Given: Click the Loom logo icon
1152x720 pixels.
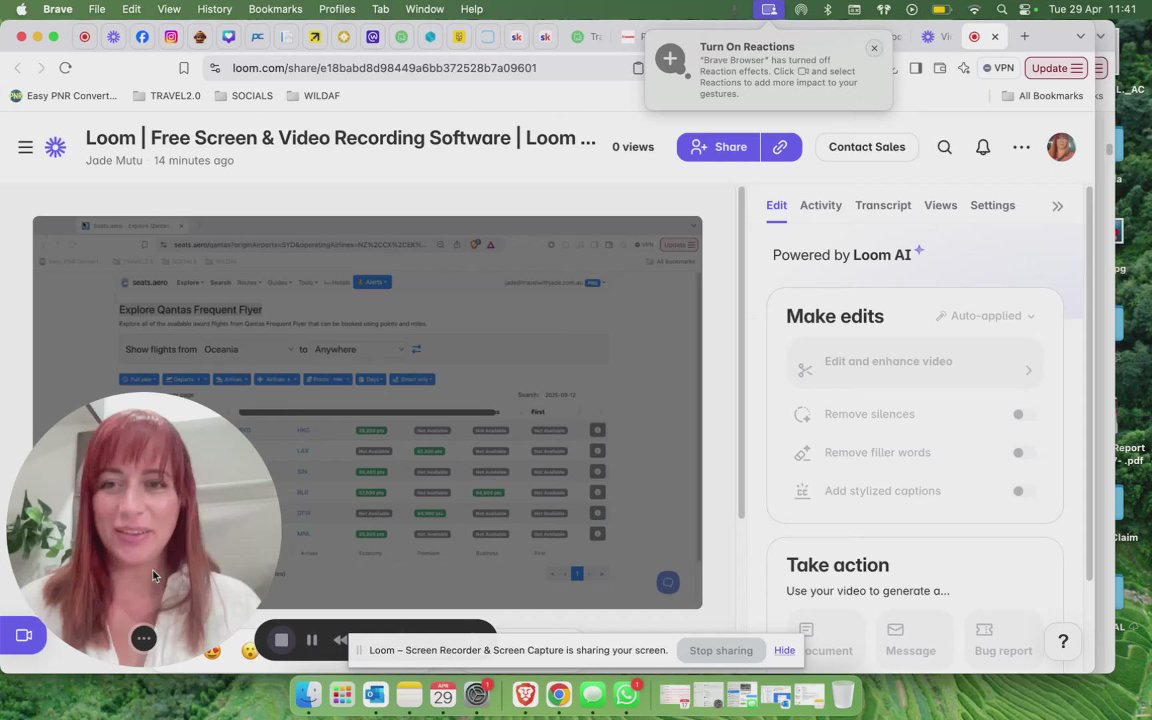Looking at the screenshot, I should pos(55,147).
